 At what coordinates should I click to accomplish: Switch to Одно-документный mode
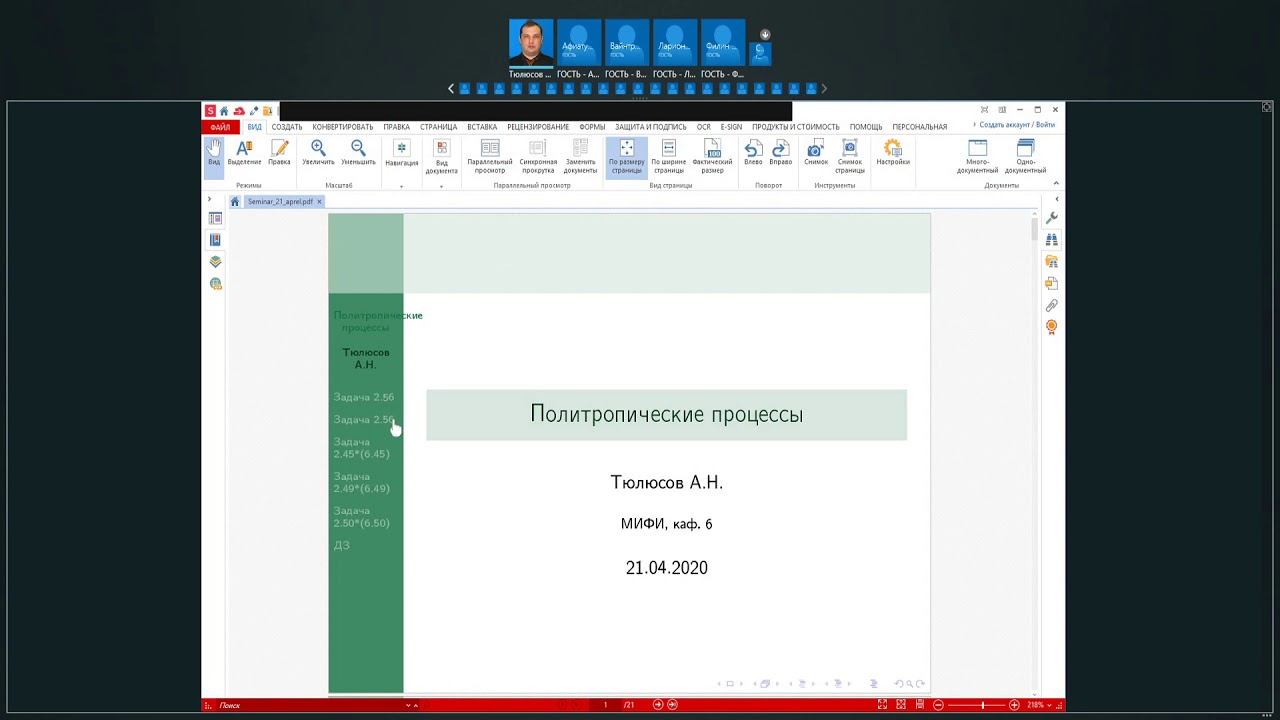coord(1025,157)
